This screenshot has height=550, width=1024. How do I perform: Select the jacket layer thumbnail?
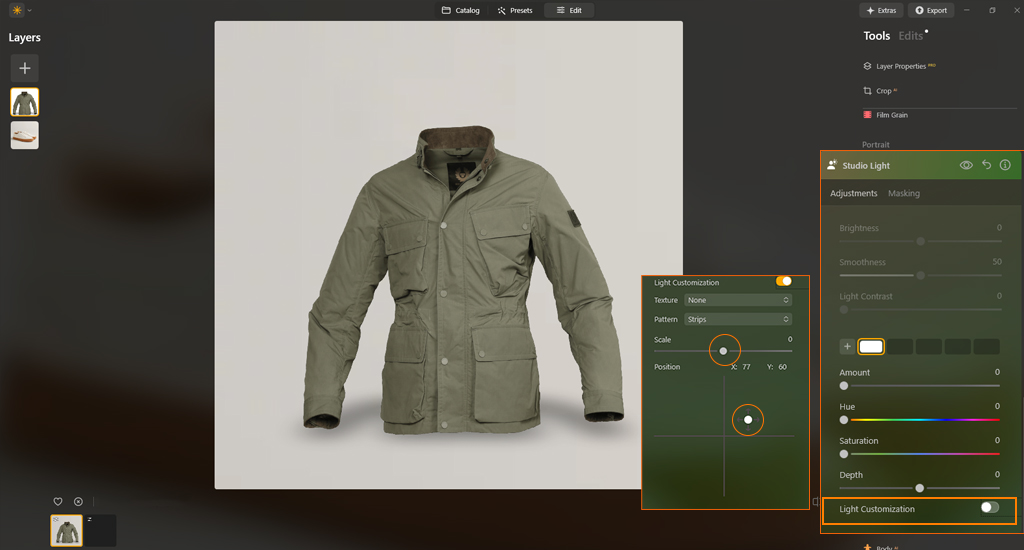(x=25, y=102)
